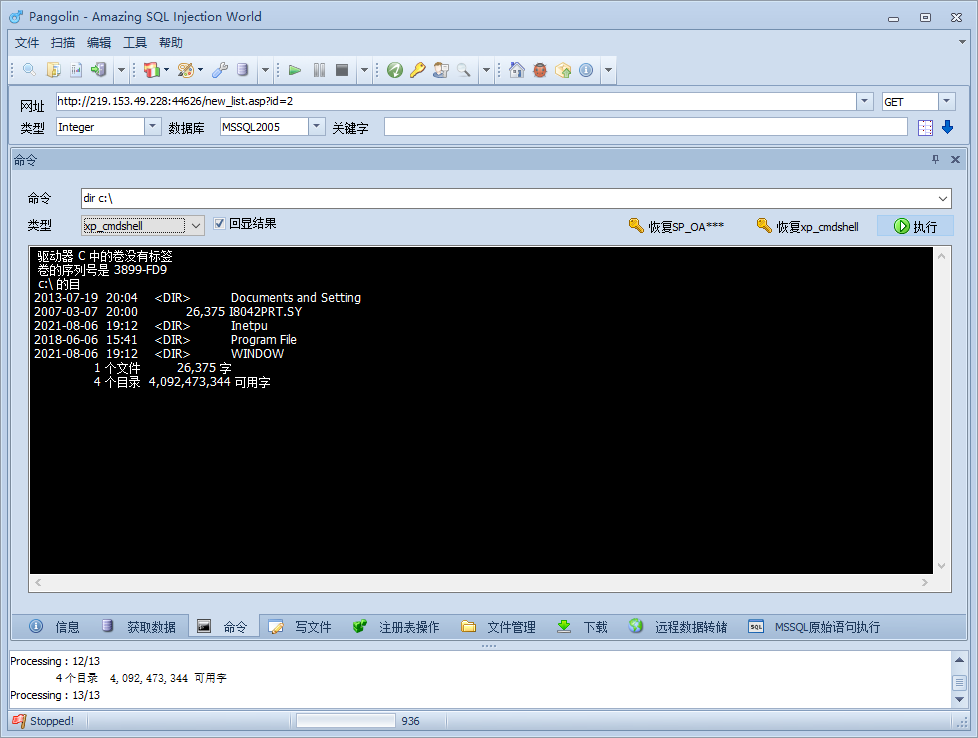The width and height of the screenshot is (978, 738).
Task: Switch to the 信息 tab
Action: pyautogui.click(x=55, y=626)
